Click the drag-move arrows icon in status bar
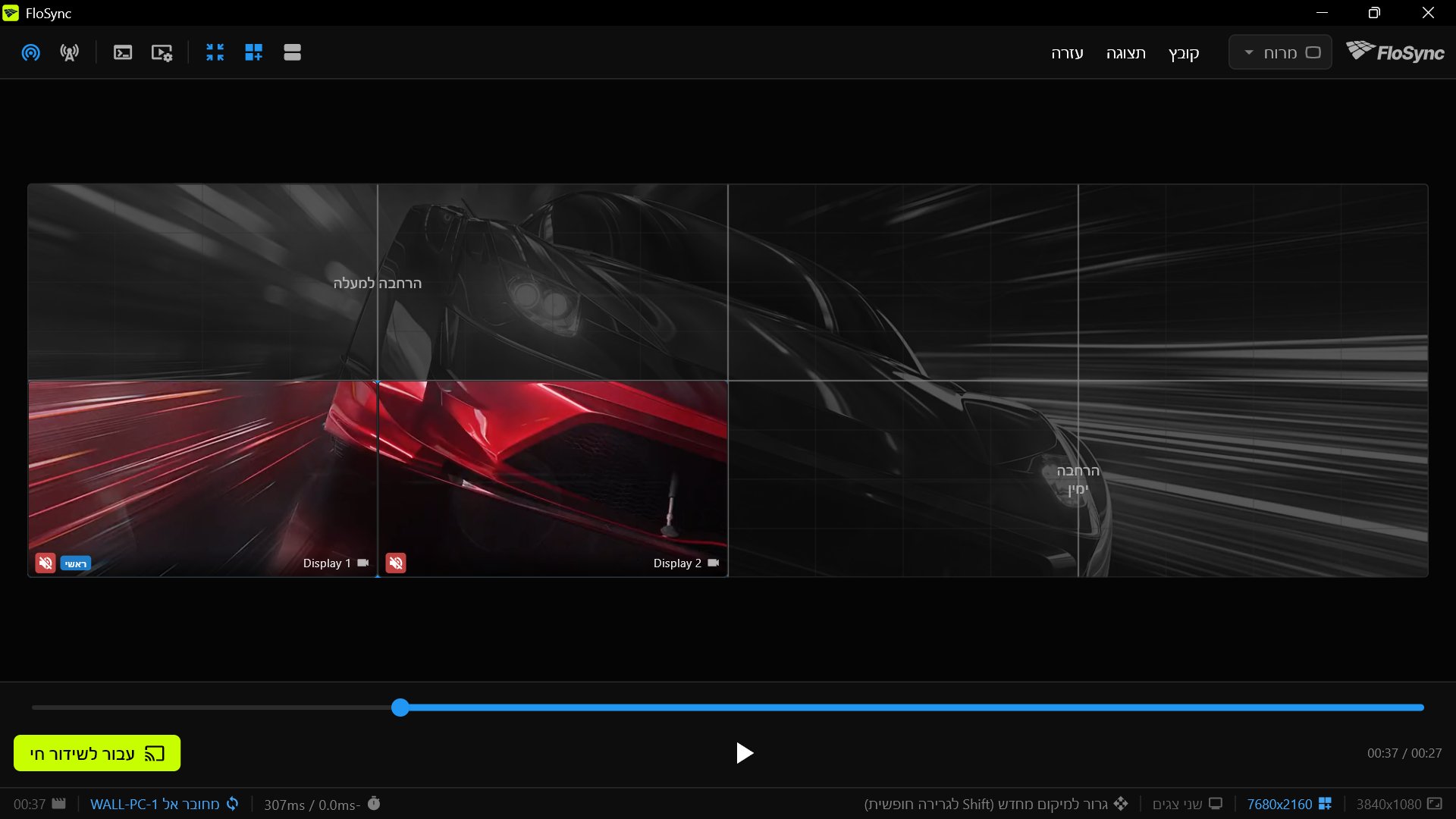 pyautogui.click(x=1121, y=804)
